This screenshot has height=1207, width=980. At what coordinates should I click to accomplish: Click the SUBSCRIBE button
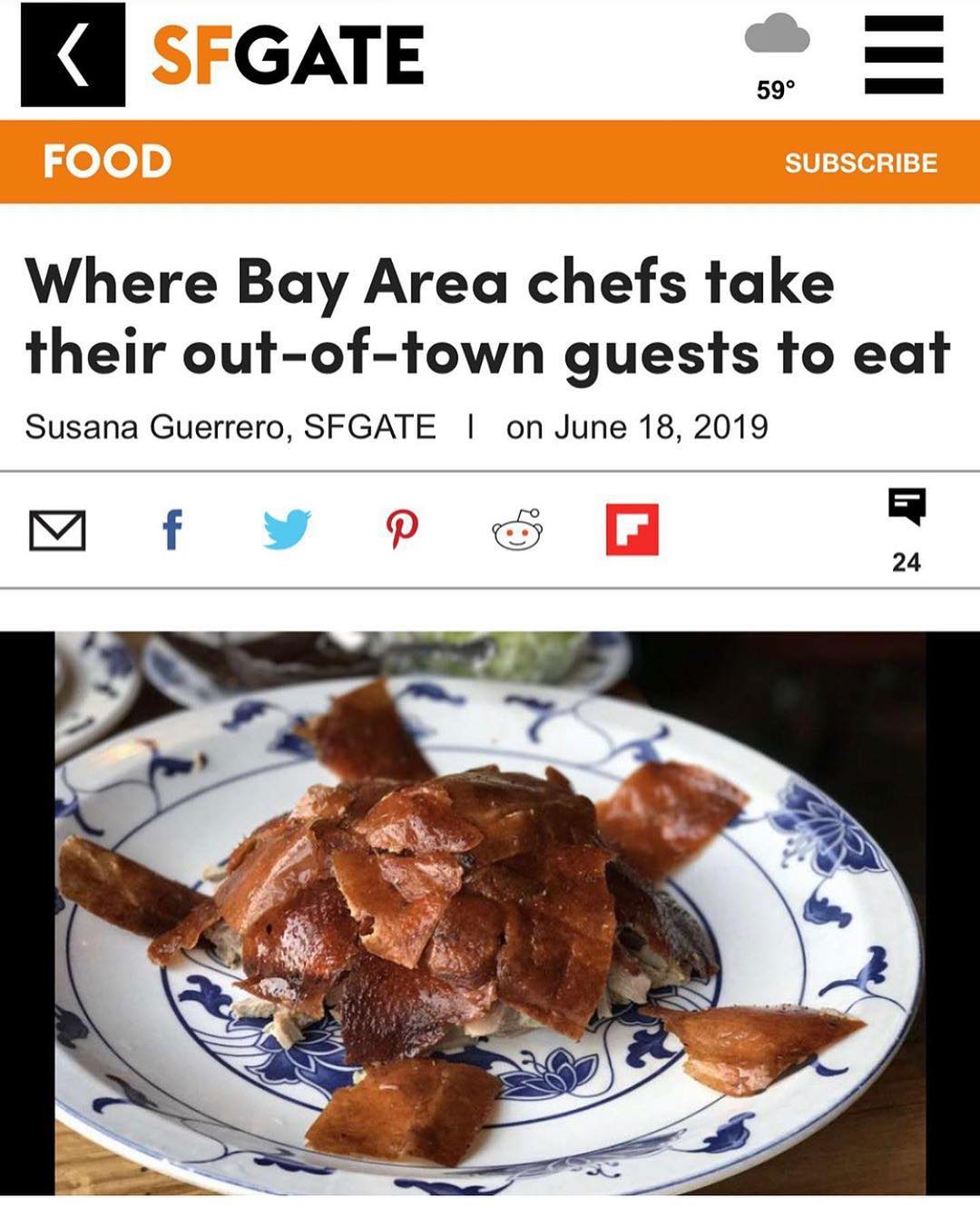point(861,162)
